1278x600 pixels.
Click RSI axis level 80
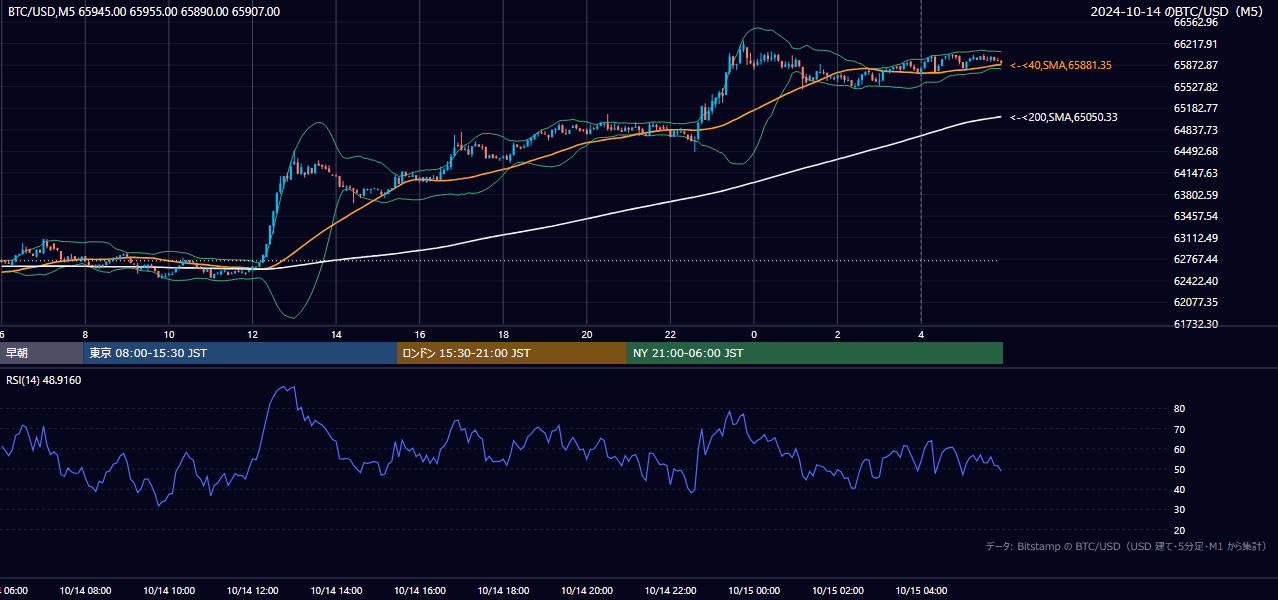click(1179, 409)
